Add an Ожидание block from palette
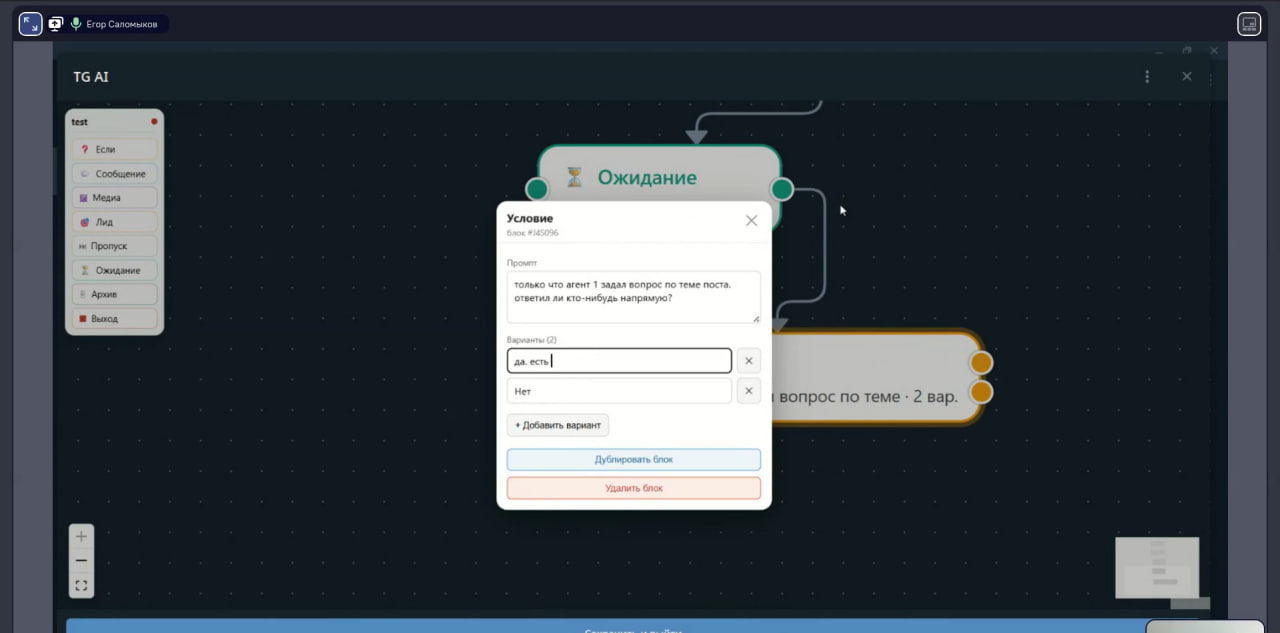 114,270
